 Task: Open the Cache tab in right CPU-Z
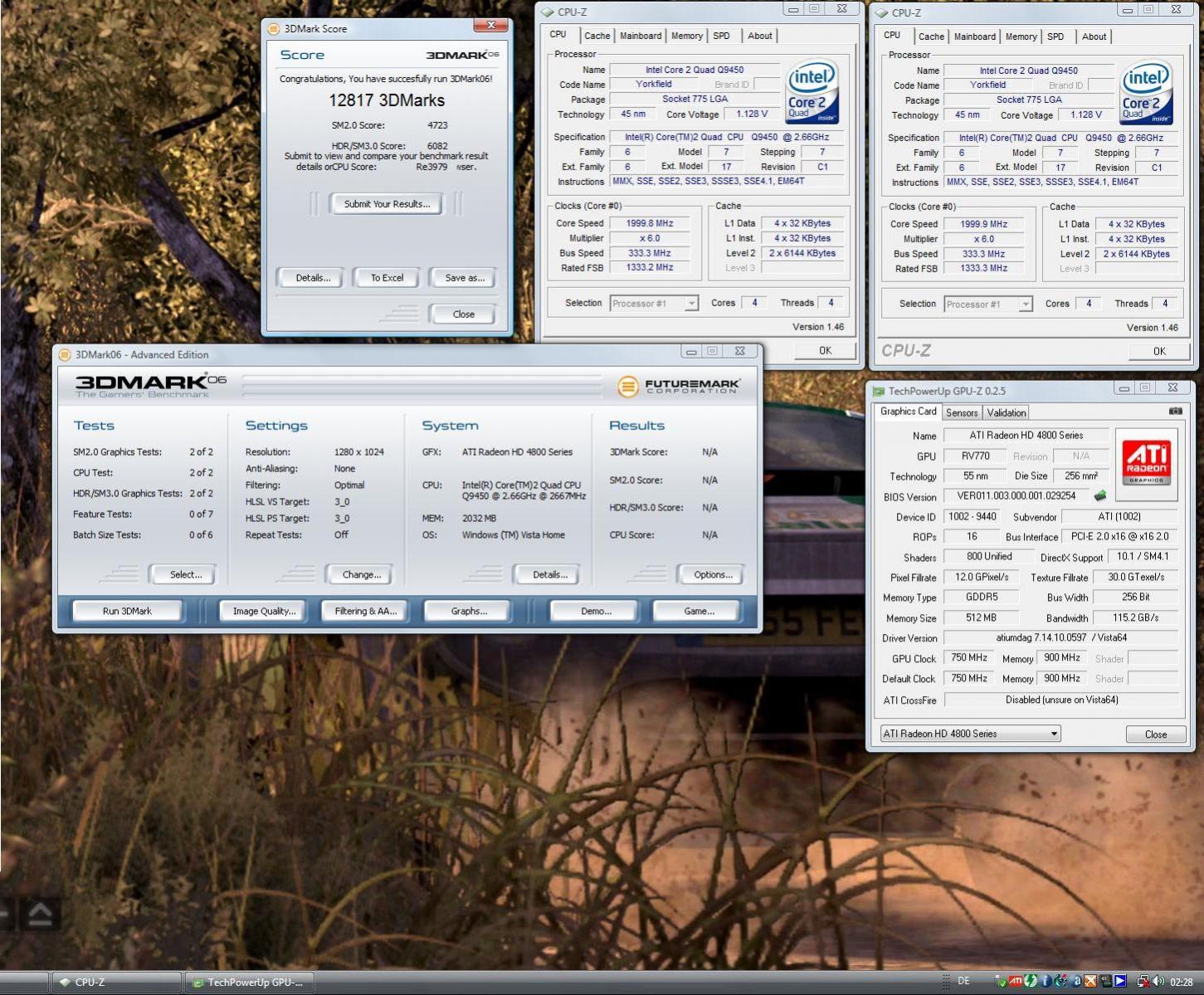(x=931, y=37)
